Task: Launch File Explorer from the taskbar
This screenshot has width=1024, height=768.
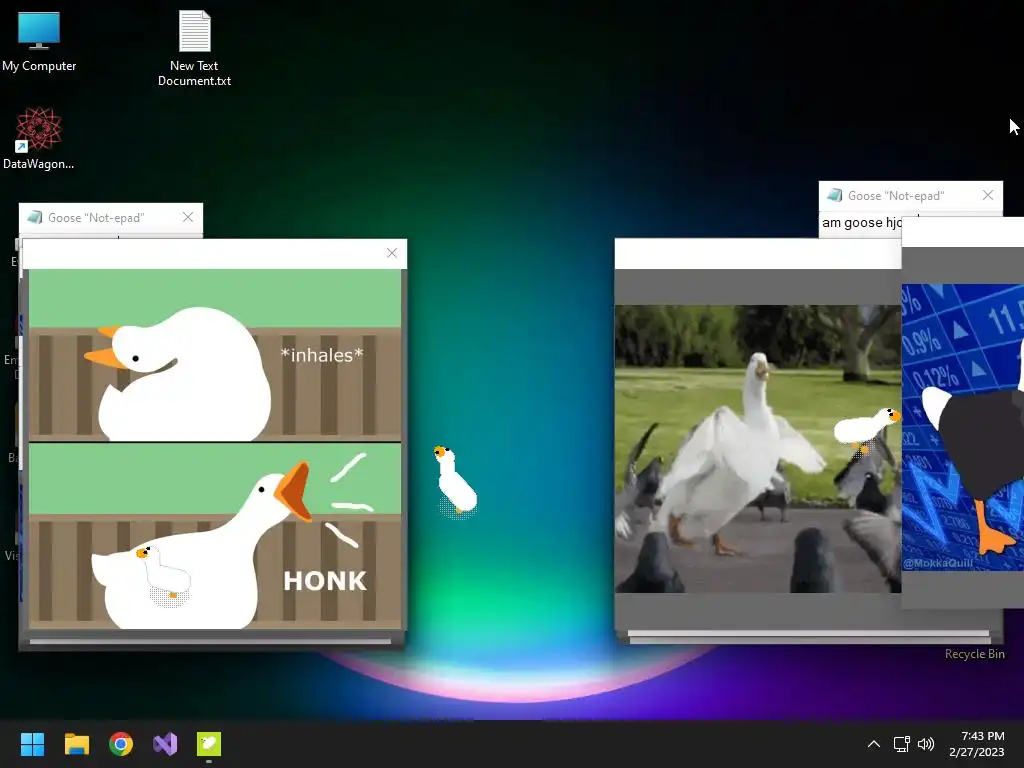Action: tap(76, 744)
